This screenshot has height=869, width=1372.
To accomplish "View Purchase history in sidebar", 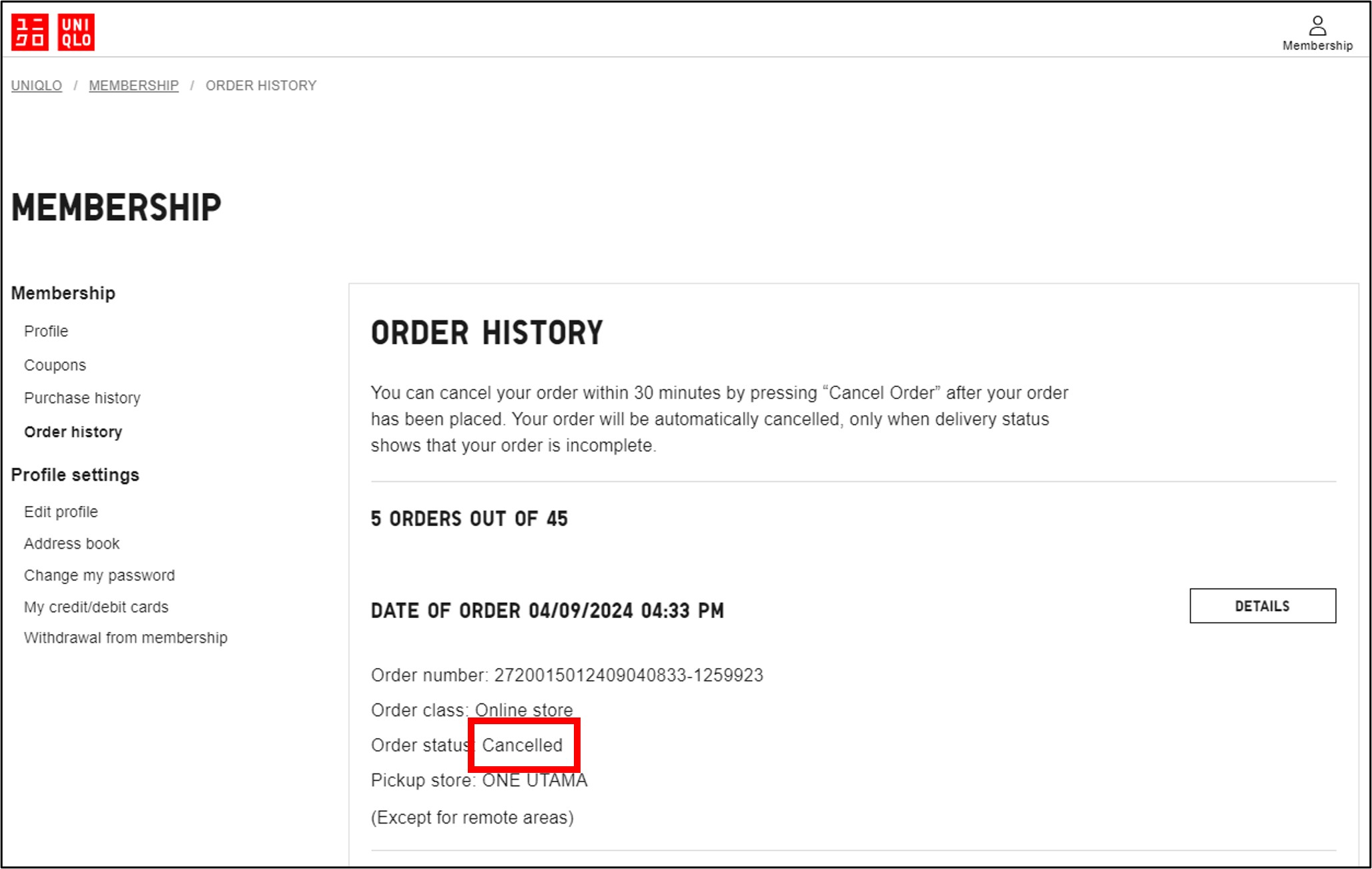I will click(82, 398).
